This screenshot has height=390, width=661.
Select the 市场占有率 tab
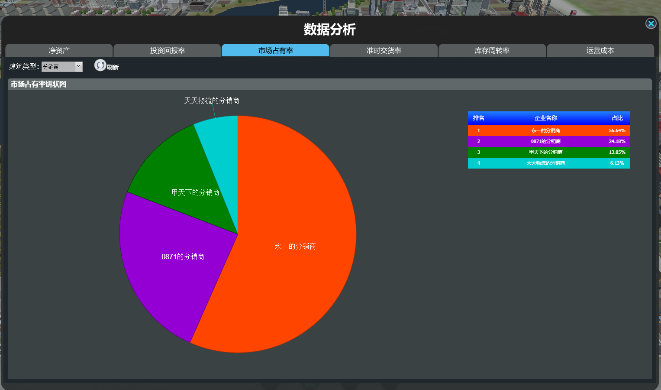tap(275, 51)
